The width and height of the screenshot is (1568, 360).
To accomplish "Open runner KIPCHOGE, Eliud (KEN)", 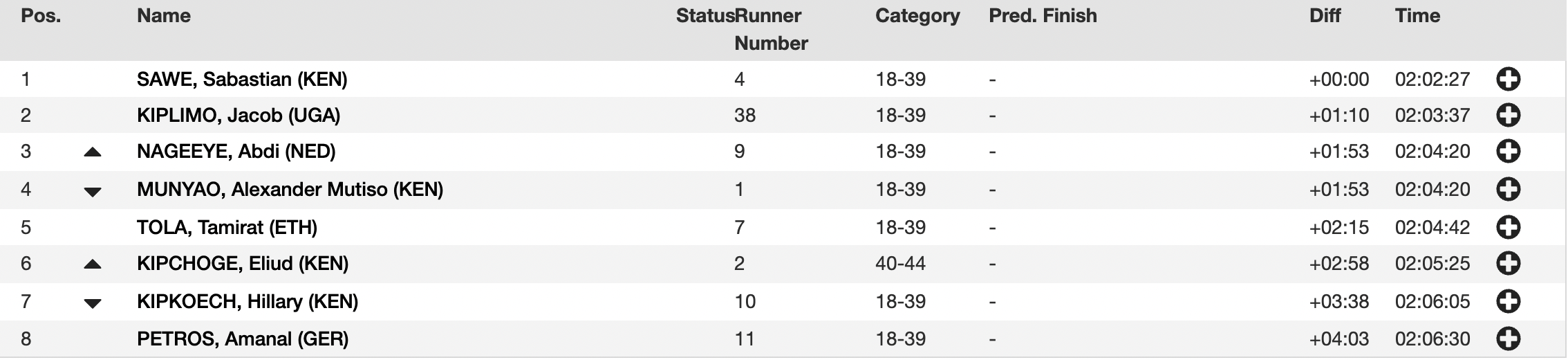I will [243, 264].
